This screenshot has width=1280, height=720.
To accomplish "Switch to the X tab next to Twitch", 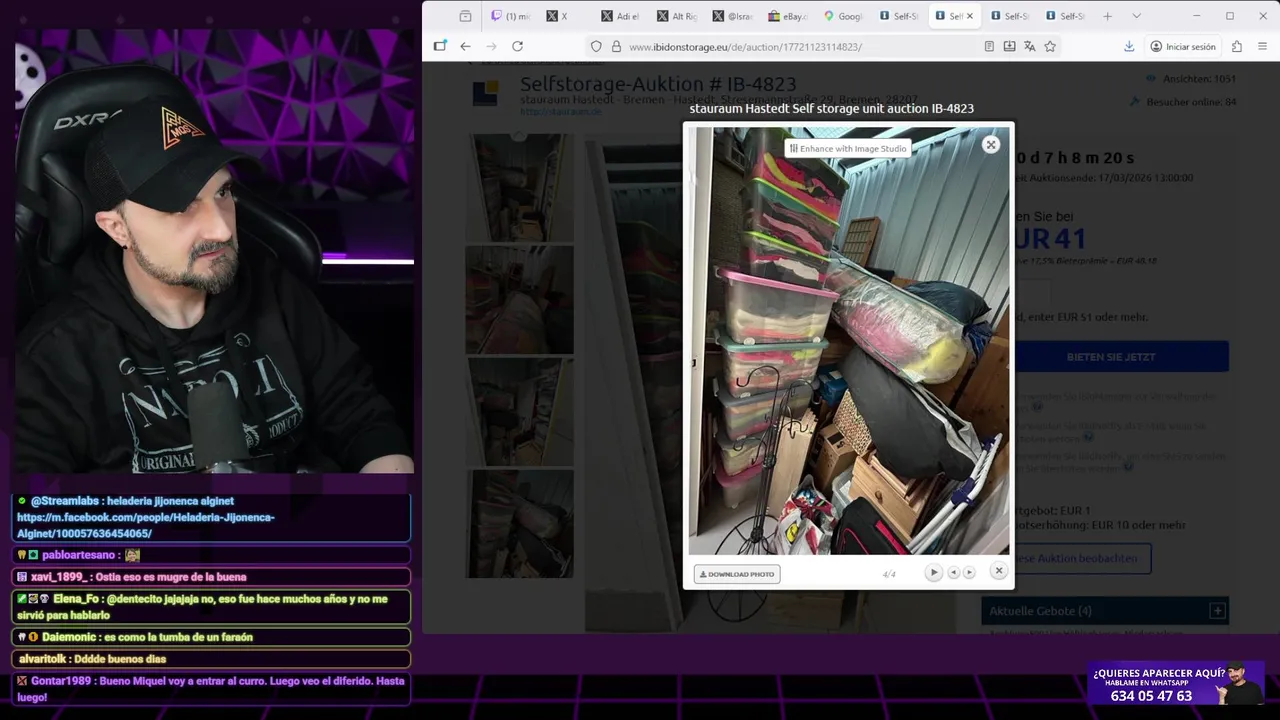I will pos(565,16).
